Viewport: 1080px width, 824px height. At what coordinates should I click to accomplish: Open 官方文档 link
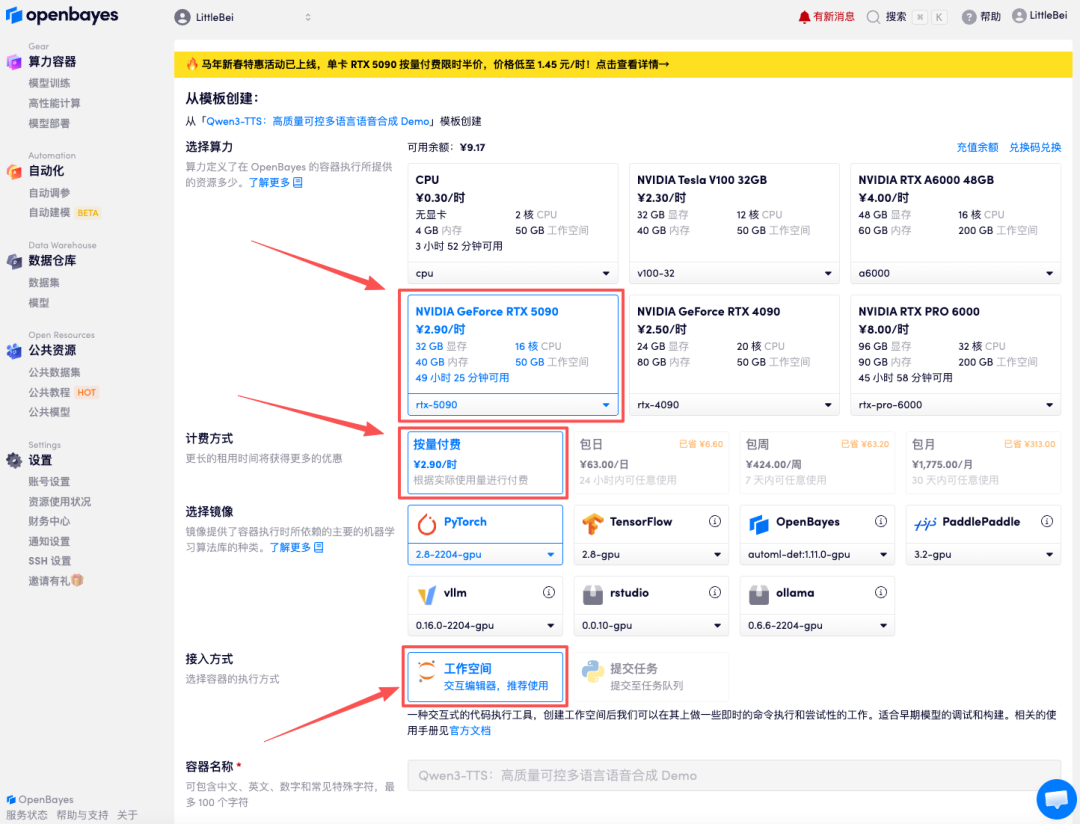(x=470, y=730)
